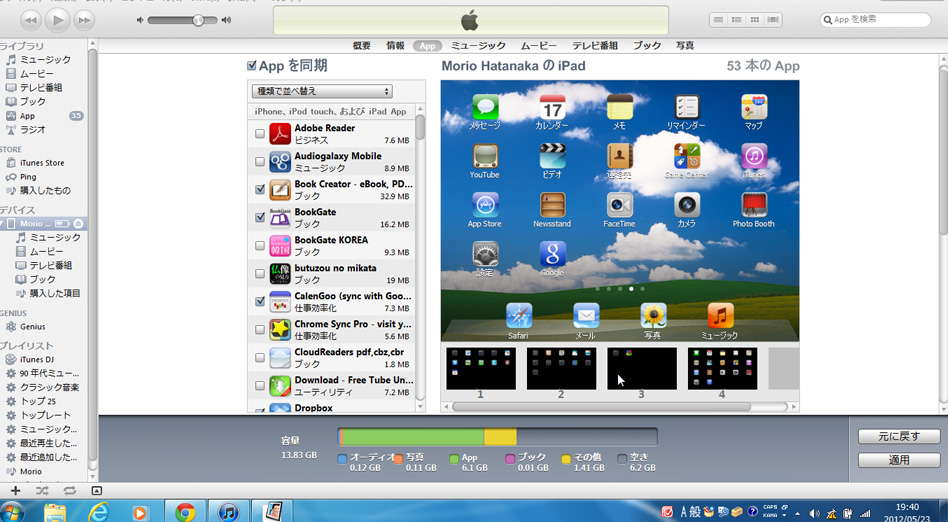The width and height of the screenshot is (948, 522).
Task: Toggle the repeat icon at bottom left
Action: [69, 491]
